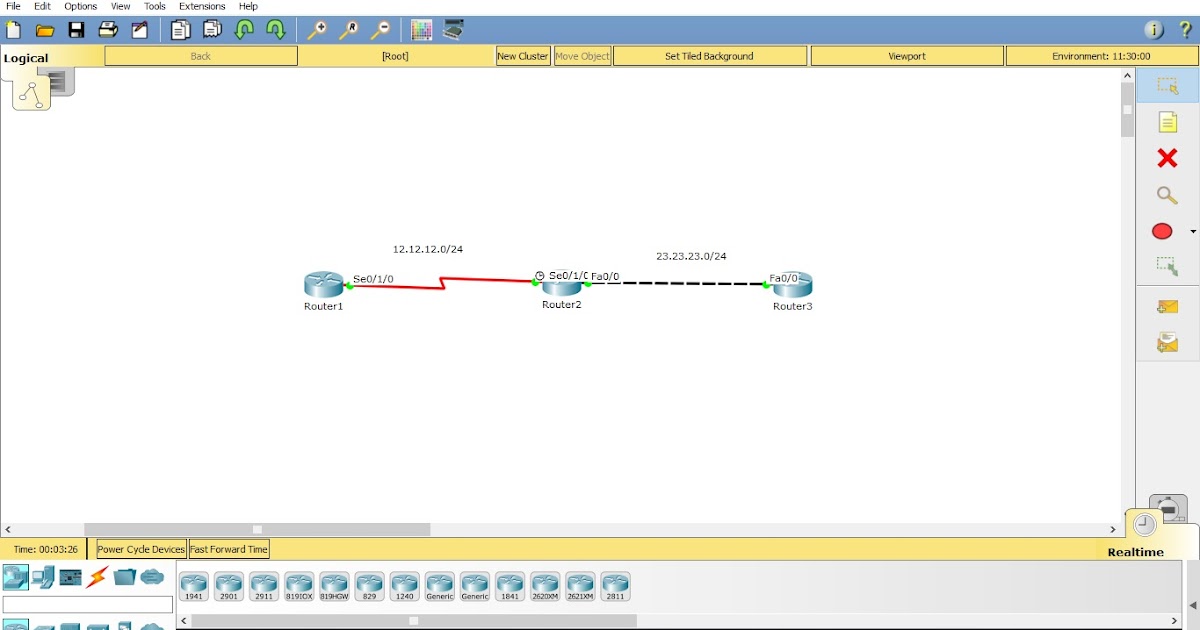Zoom in using the toolbar magnifier icon

click(x=318, y=30)
